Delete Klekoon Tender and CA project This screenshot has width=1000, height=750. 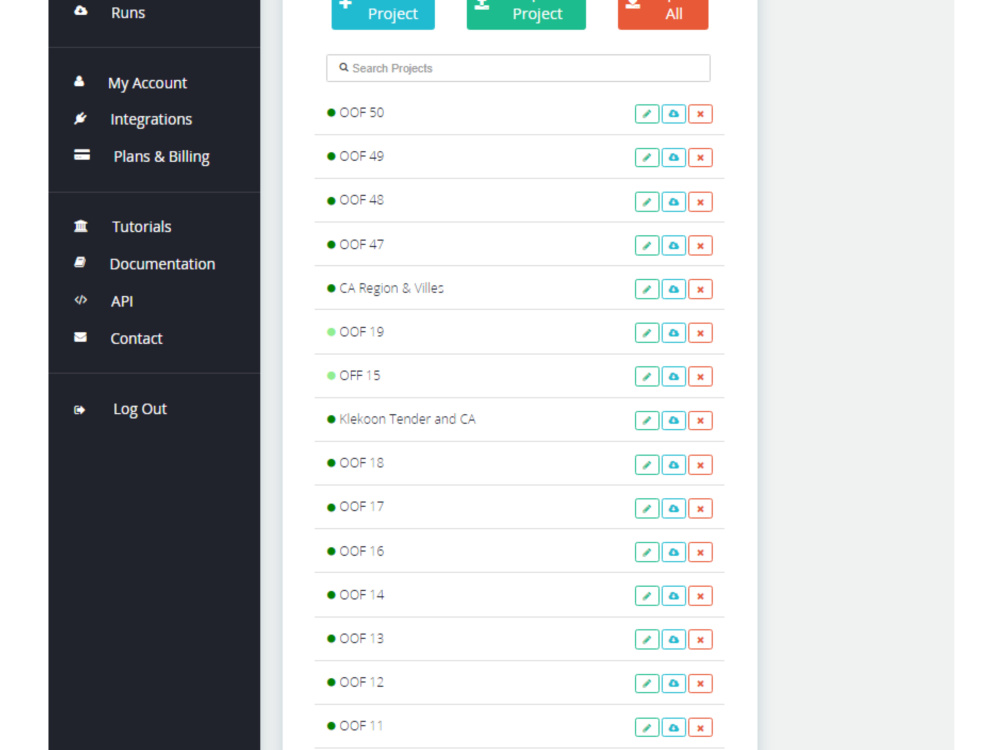tap(700, 421)
